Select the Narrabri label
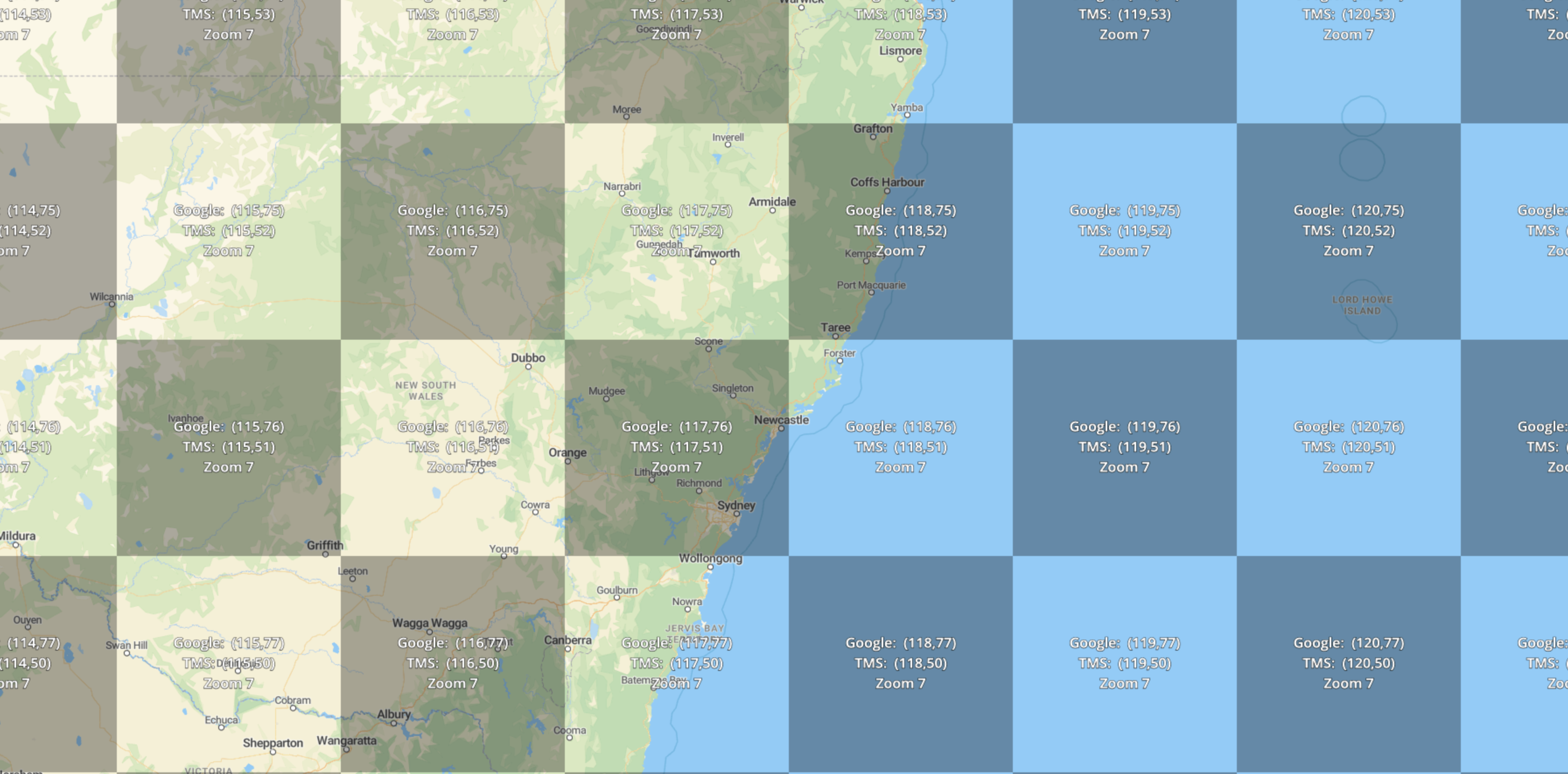The height and width of the screenshot is (774, 1568). pyautogui.click(x=622, y=186)
